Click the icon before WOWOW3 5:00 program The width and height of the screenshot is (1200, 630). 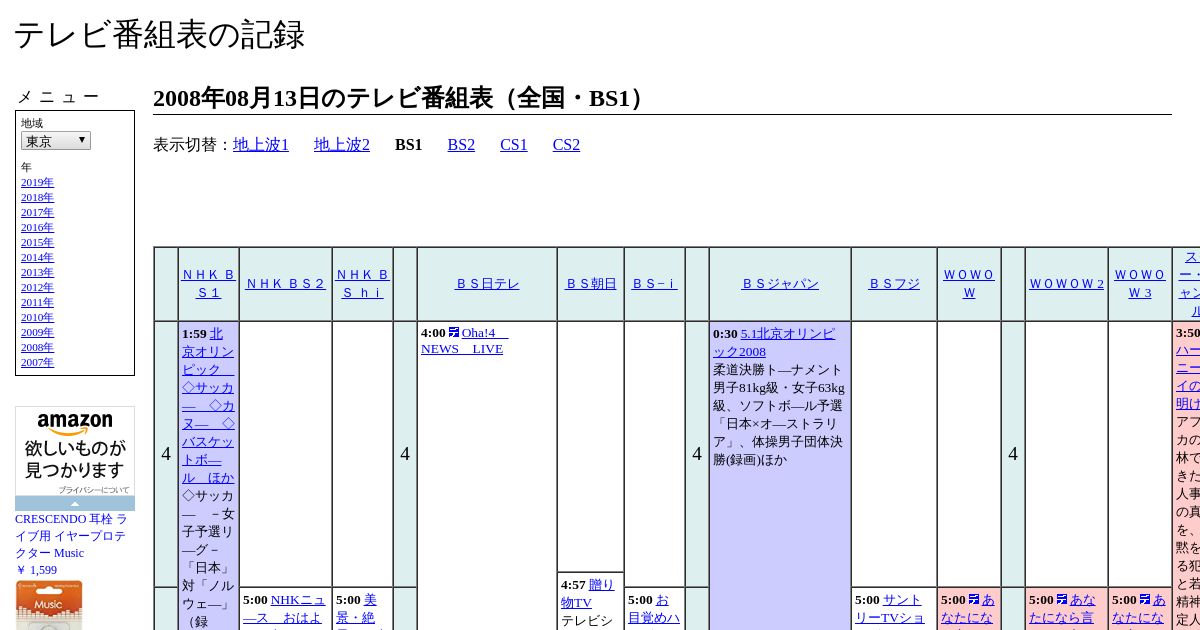(1145, 600)
